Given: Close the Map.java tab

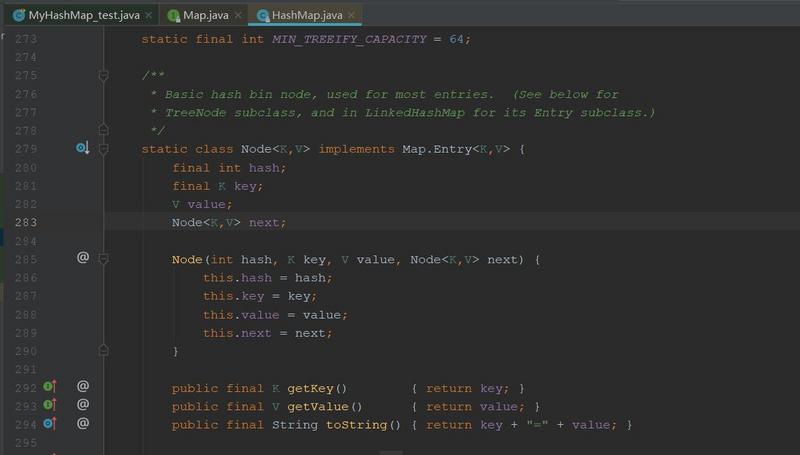Looking at the screenshot, I should pyautogui.click(x=238, y=15).
